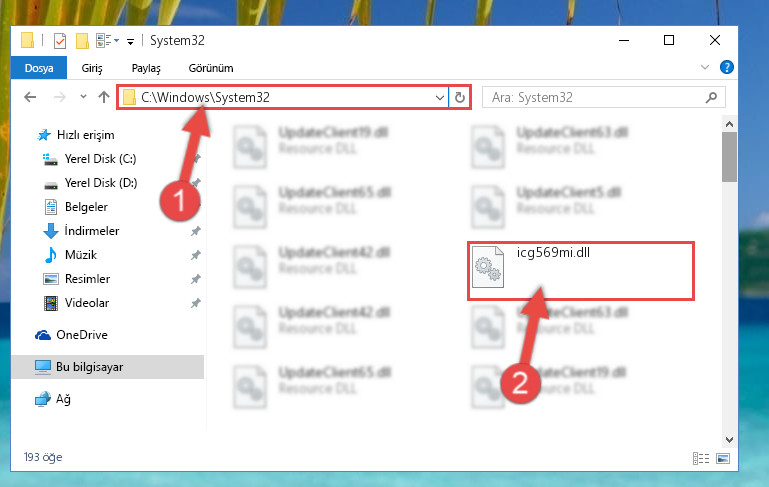
Task: Navigate up one folder level arrow
Action: 103,97
